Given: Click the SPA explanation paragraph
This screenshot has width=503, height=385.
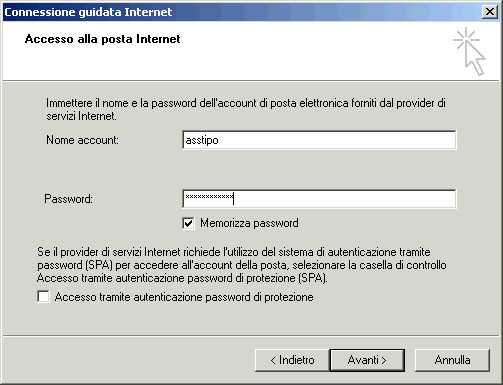Looking at the screenshot, I should pyautogui.click(x=242, y=265).
